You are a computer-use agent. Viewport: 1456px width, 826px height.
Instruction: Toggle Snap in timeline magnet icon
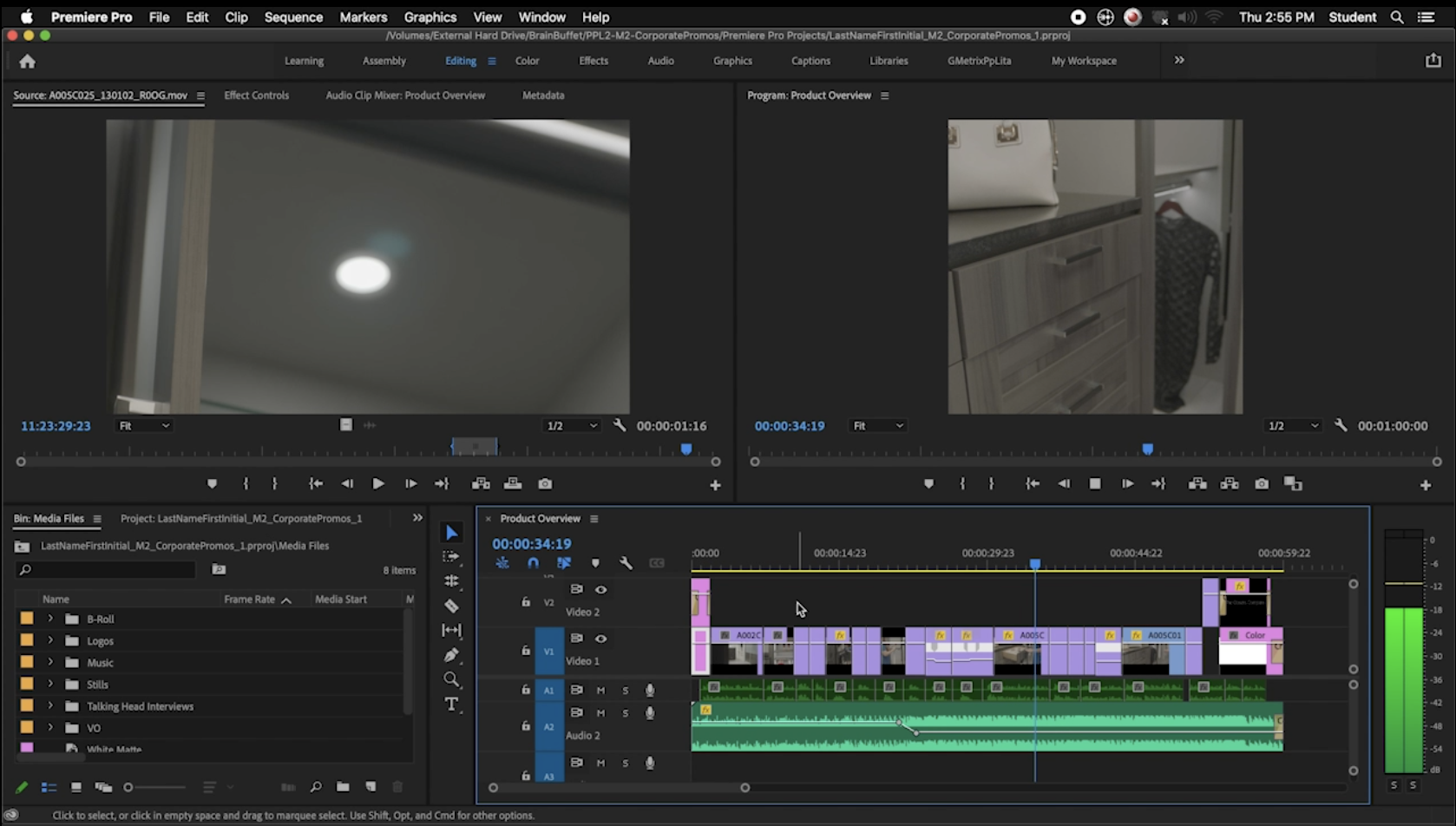[533, 563]
